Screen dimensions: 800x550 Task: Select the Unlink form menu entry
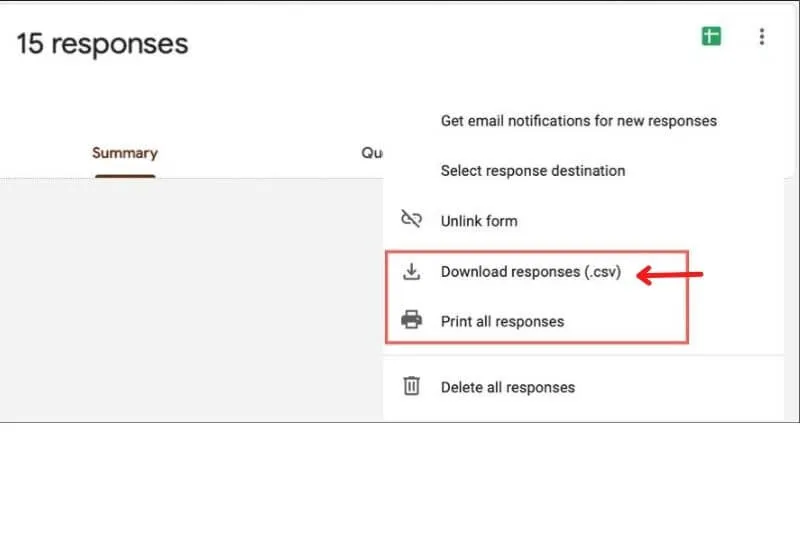coord(478,220)
